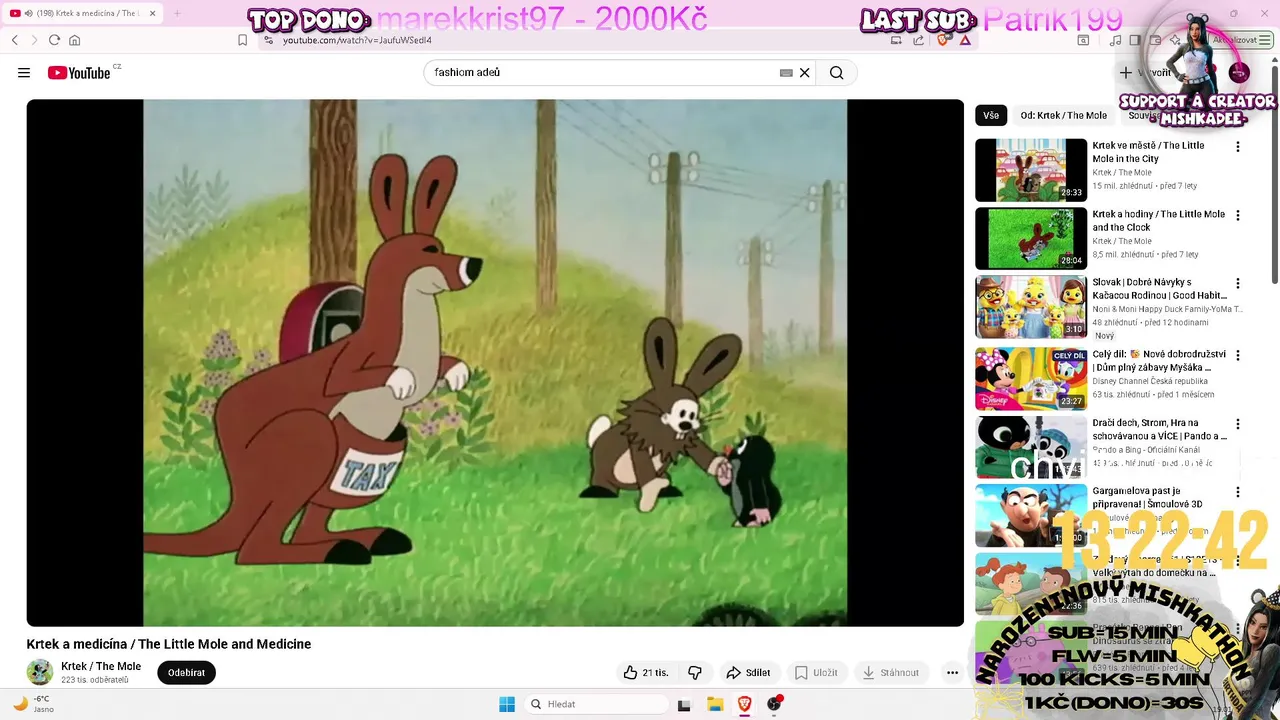
Task: Open the three-dot more actions under video
Action: 952,673
